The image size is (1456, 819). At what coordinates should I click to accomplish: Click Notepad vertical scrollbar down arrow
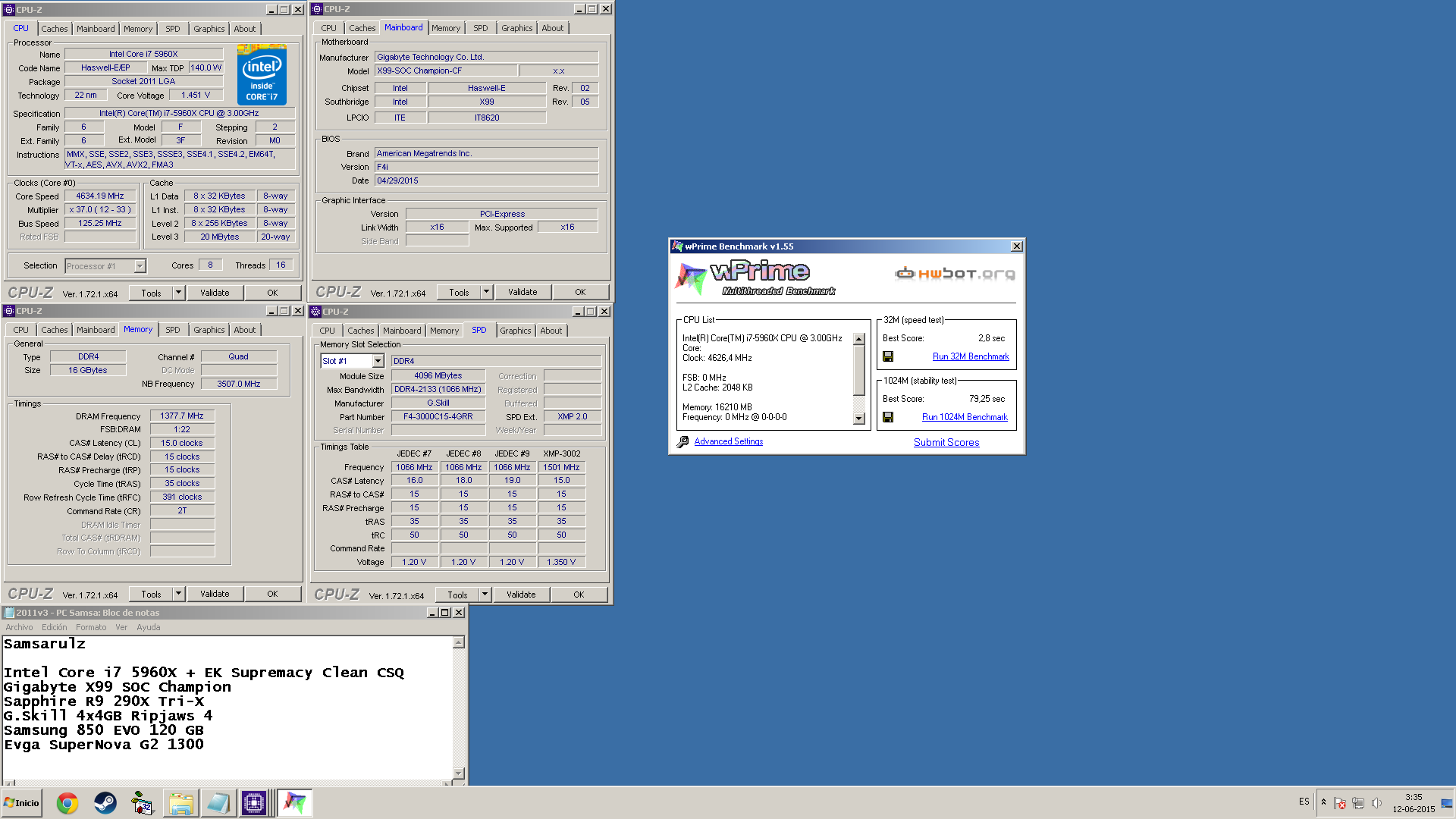tap(459, 773)
